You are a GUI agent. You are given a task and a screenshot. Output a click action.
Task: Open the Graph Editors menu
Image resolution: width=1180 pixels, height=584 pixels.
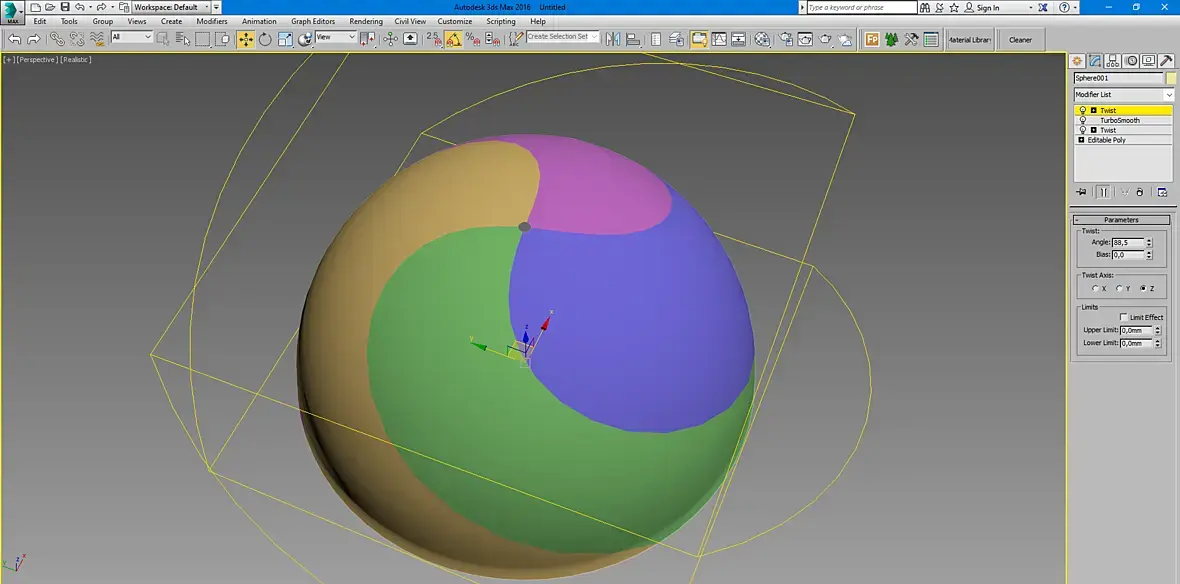[x=313, y=21]
